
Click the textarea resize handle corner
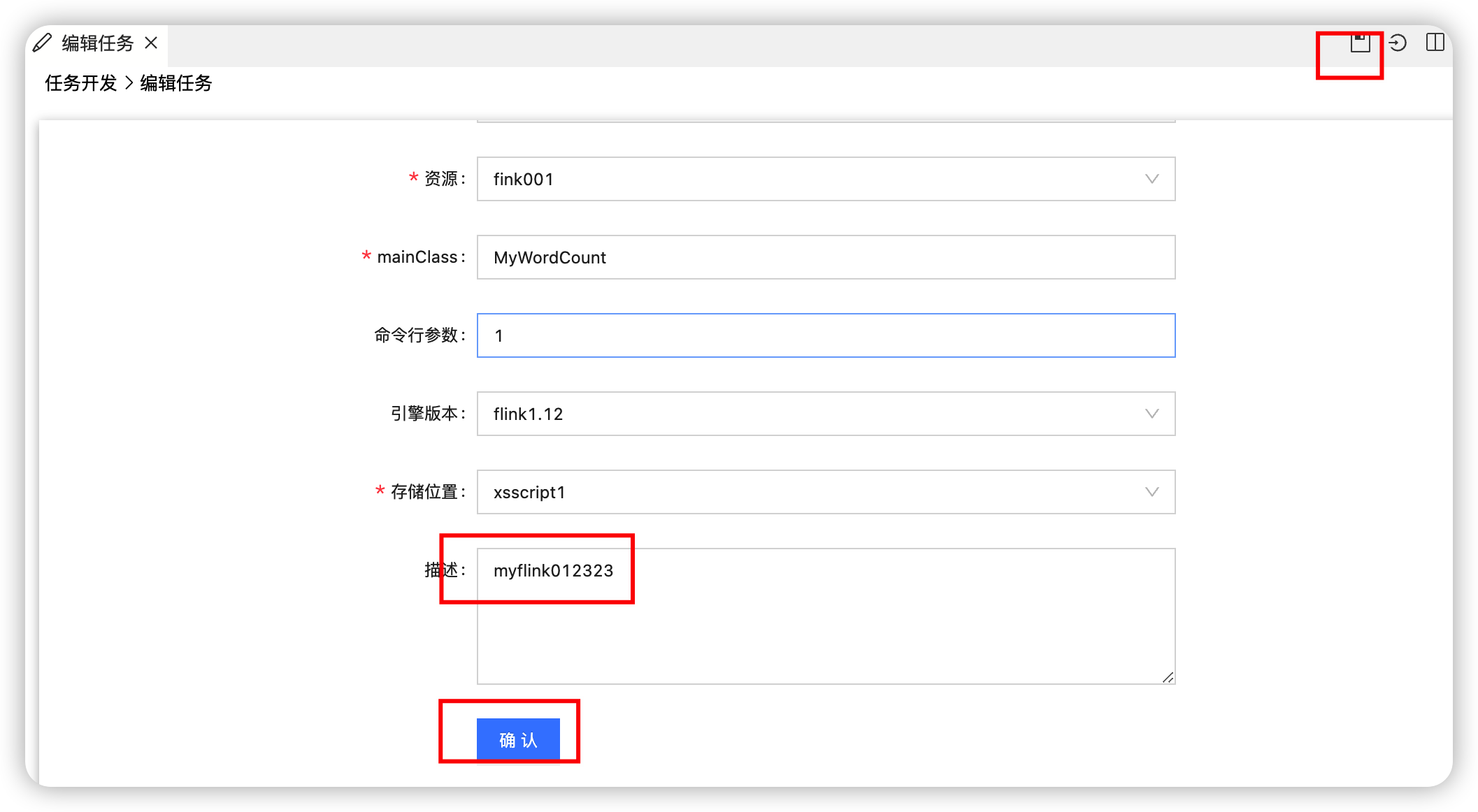(x=1168, y=676)
